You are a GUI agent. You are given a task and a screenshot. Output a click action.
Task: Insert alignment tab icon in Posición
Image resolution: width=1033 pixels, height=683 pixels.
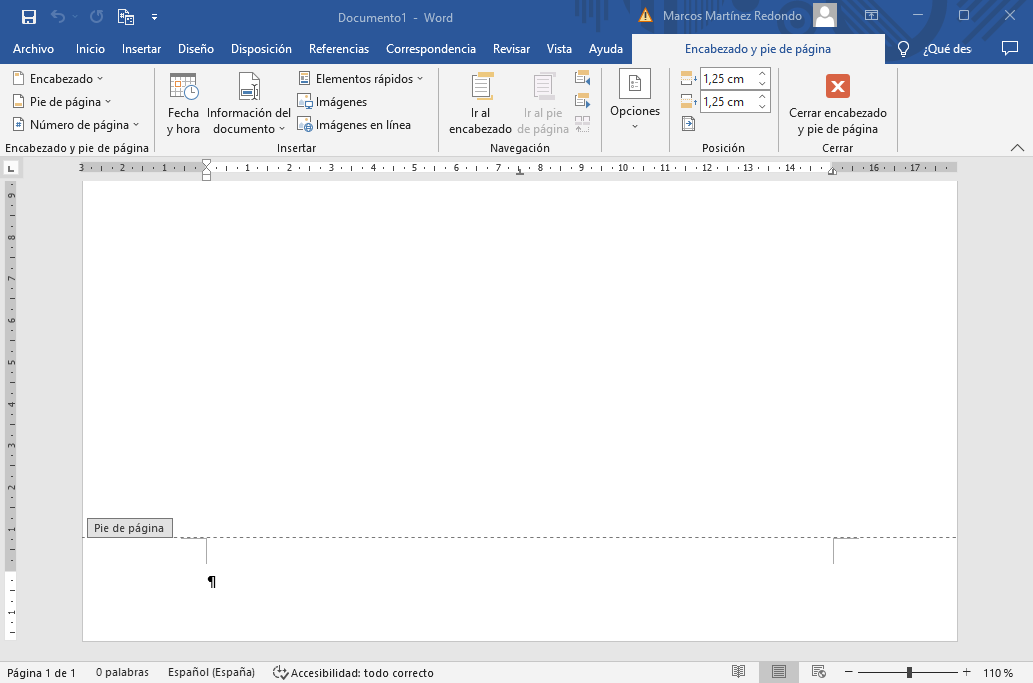click(688, 124)
